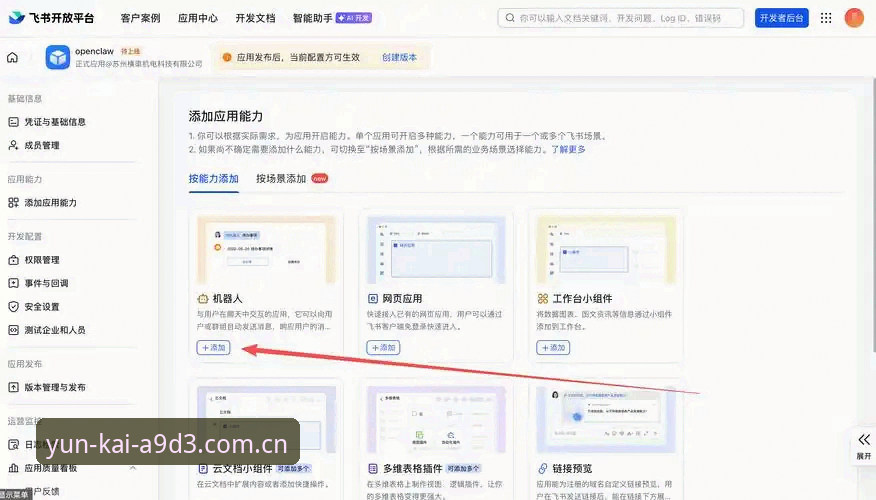The height and width of the screenshot is (500, 876).
Task: Click the 链接预览 preview thumbnail
Action: click(606, 420)
